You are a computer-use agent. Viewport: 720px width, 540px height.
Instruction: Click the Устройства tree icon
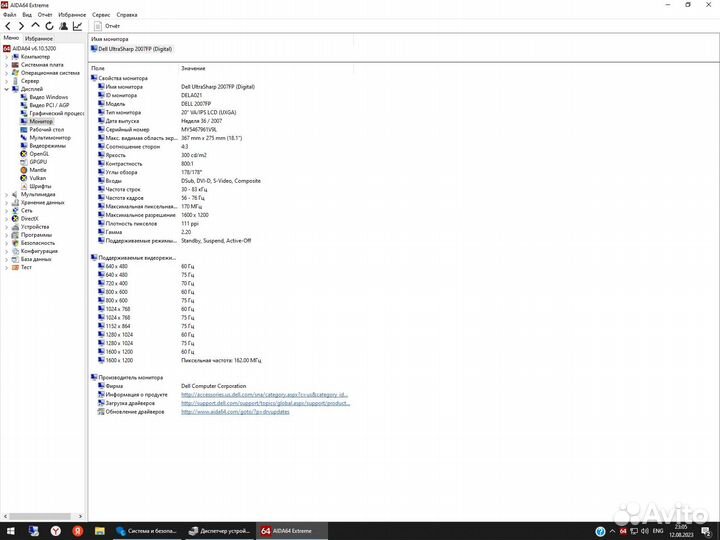click(15, 227)
